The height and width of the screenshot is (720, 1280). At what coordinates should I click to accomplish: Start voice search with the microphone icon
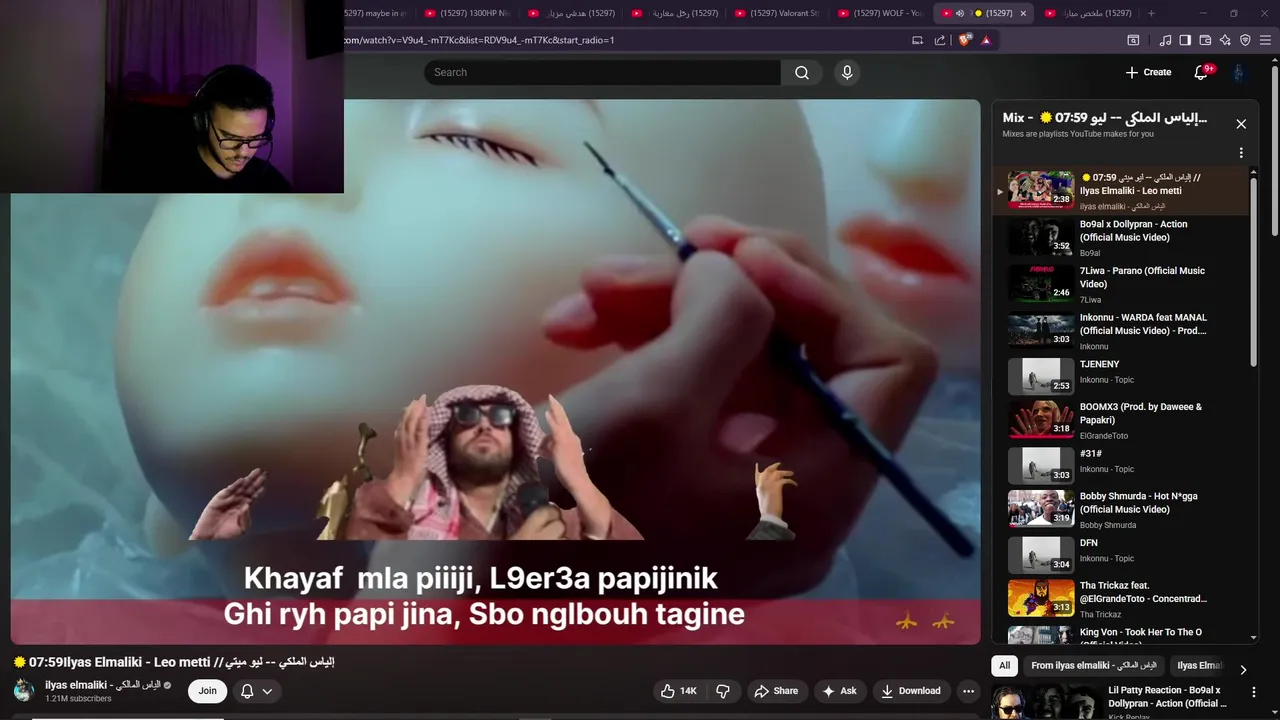[847, 72]
